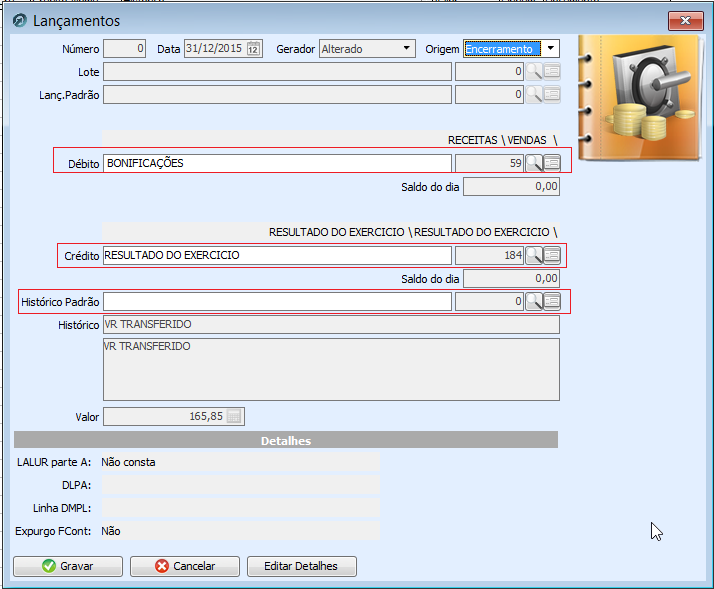Expand the Gerador dropdown showing Alterado
This screenshot has width=714, height=589.
coord(406,48)
